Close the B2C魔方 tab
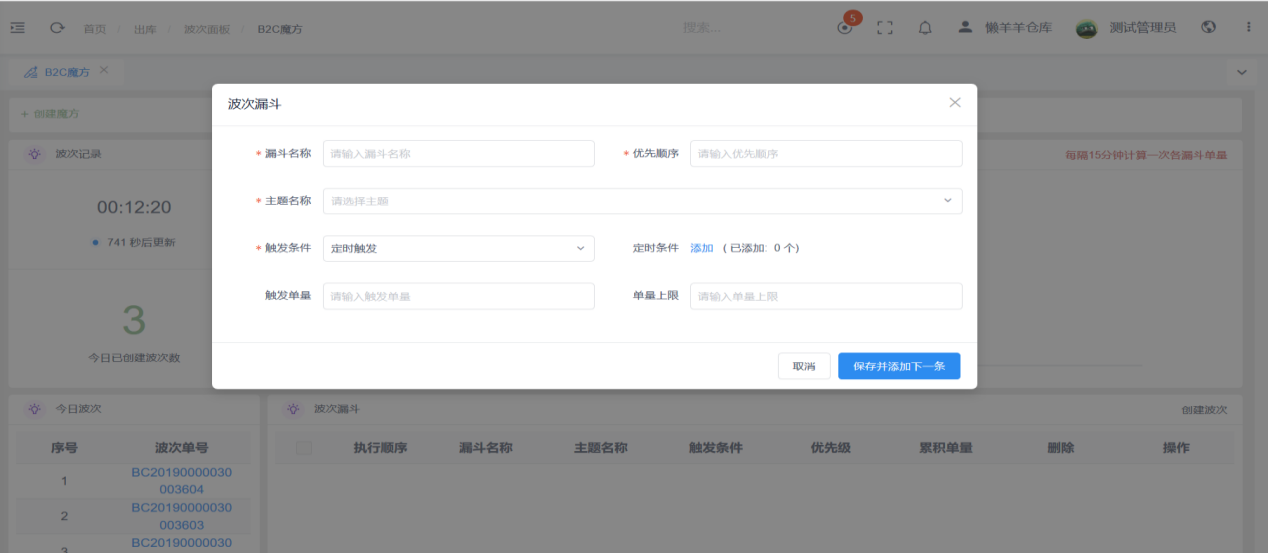The height and width of the screenshot is (553, 1268). [x=104, y=71]
